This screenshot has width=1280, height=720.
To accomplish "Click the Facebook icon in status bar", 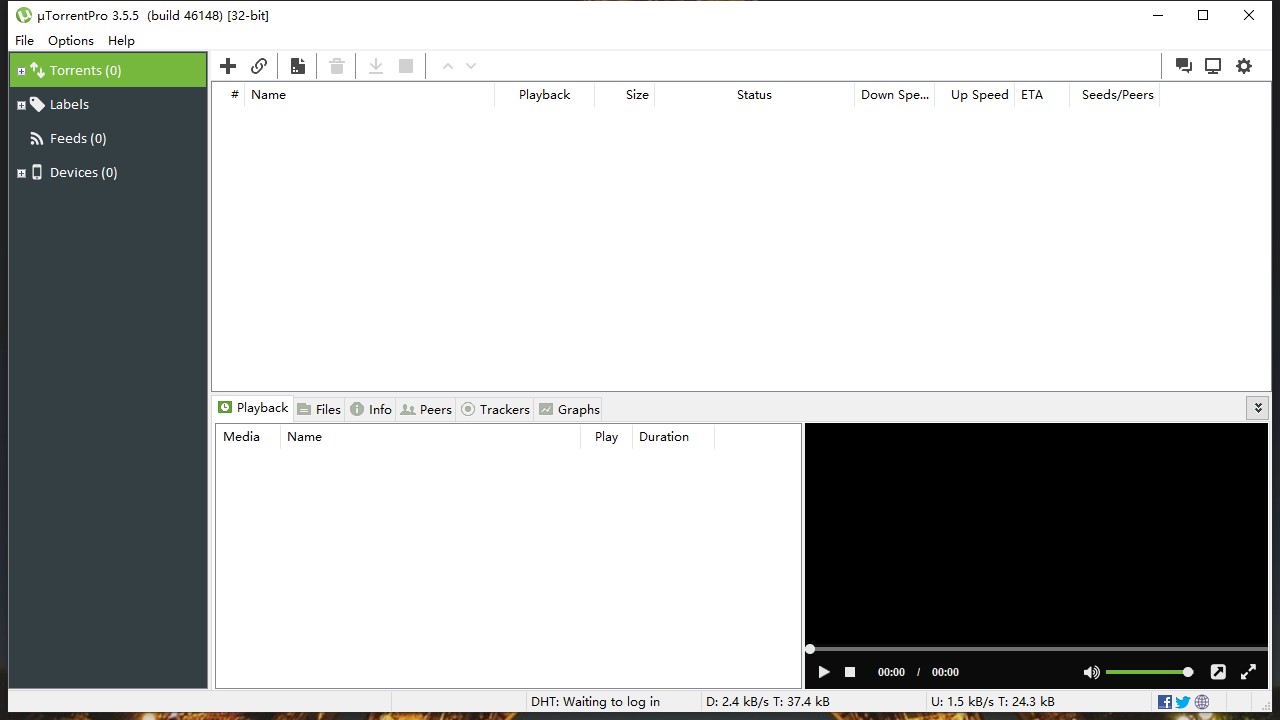I will 1165,702.
